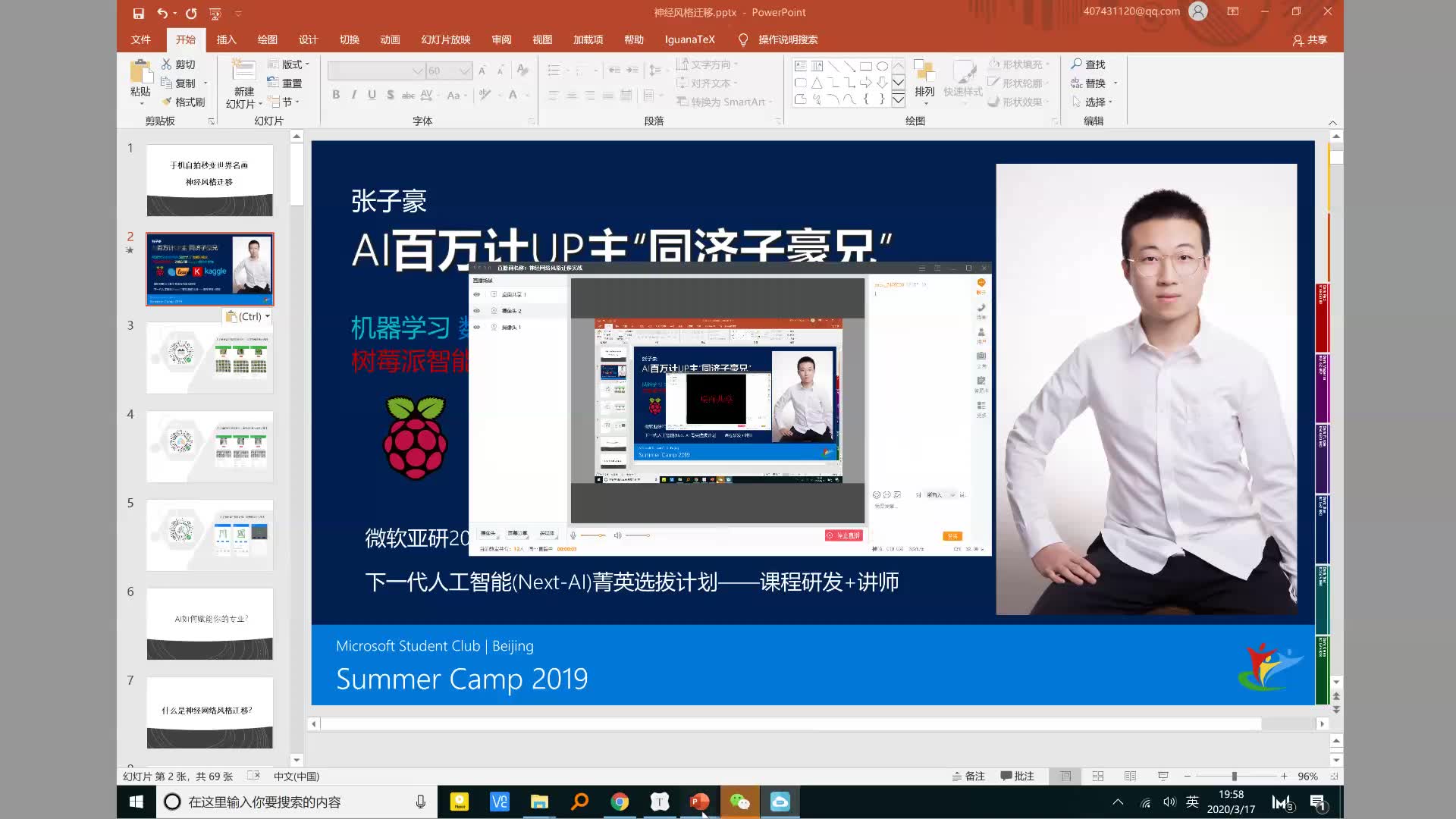Open the (Ctrl) paste options dropdown
Image resolution: width=1456 pixels, height=819 pixels.
[248, 316]
